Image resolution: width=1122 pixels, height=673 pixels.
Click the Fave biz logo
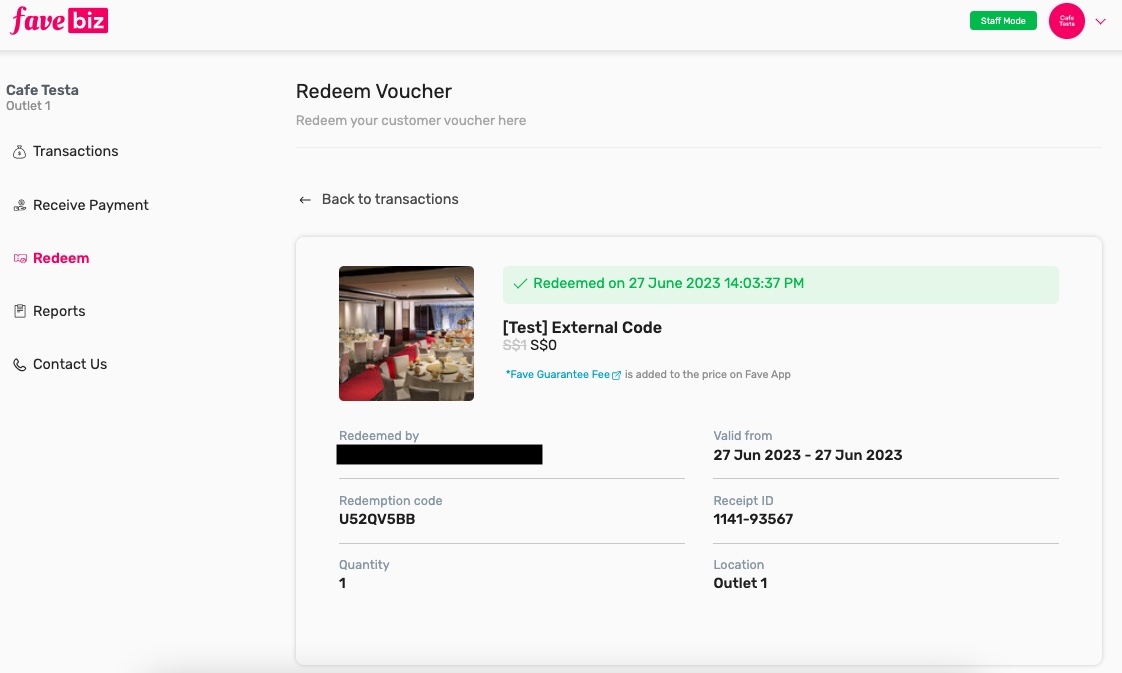pyautogui.click(x=59, y=20)
